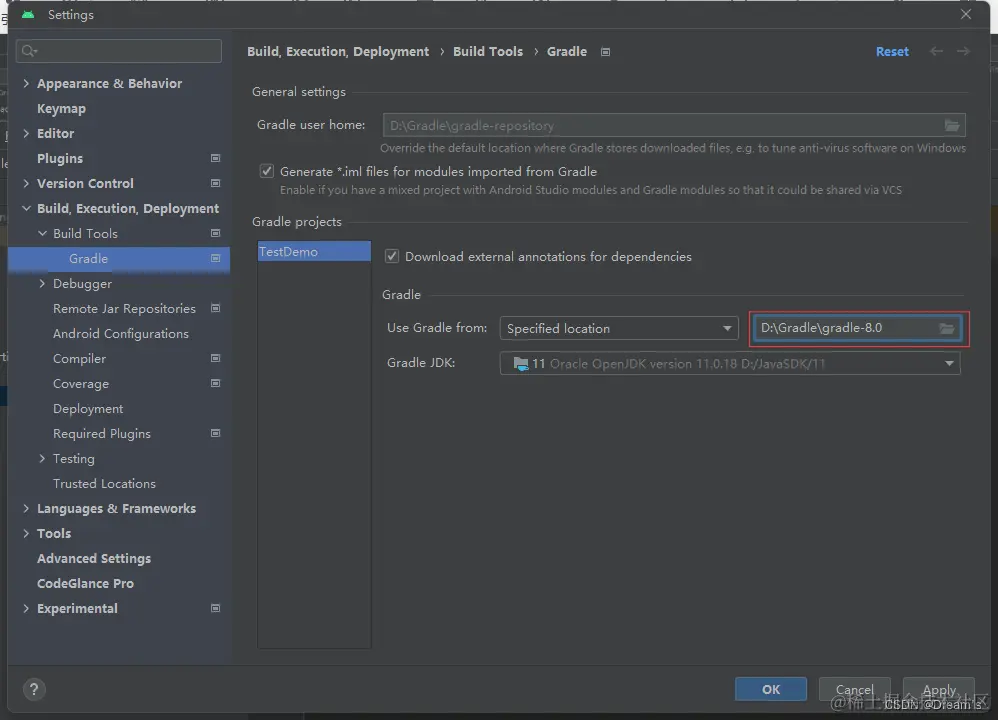The image size is (998, 720).
Task: Click the Reset link
Action: (x=892, y=52)
